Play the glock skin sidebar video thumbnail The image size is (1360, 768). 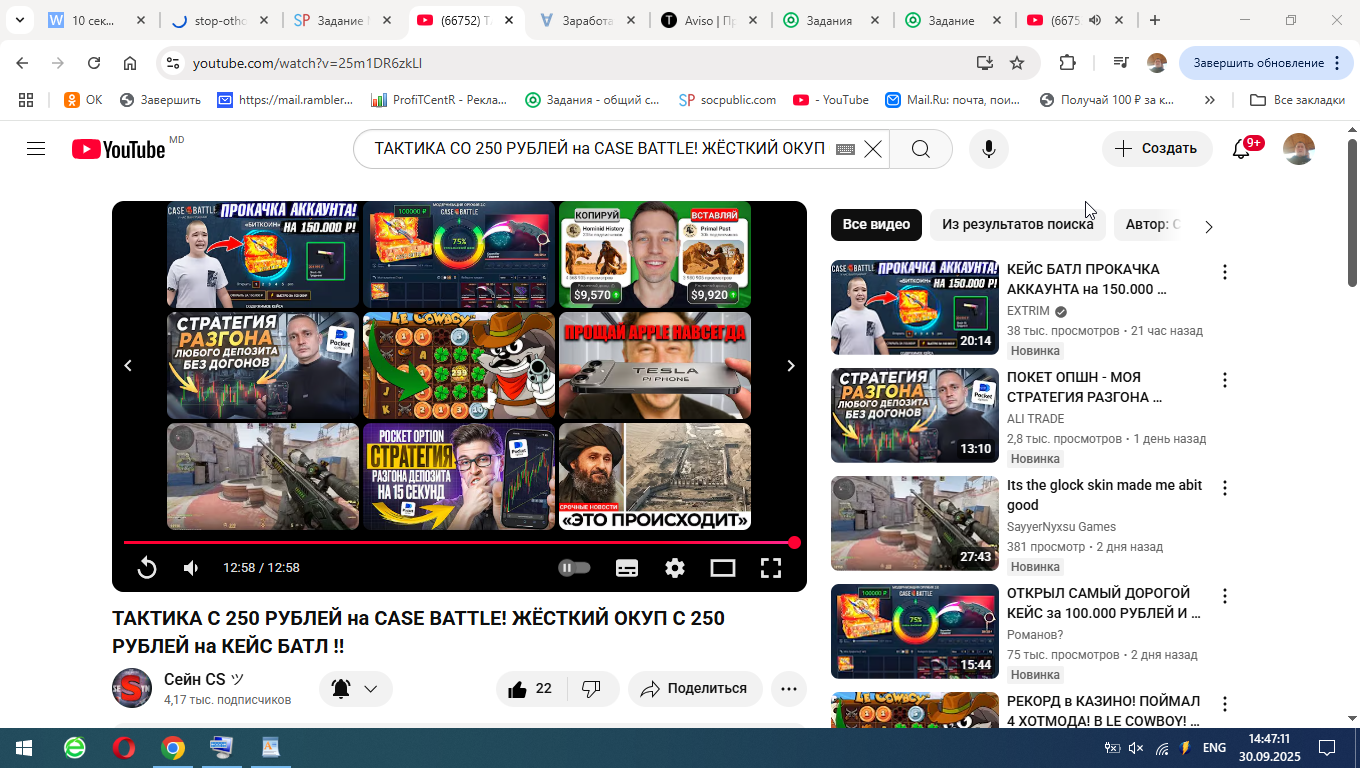pos(915,523)
